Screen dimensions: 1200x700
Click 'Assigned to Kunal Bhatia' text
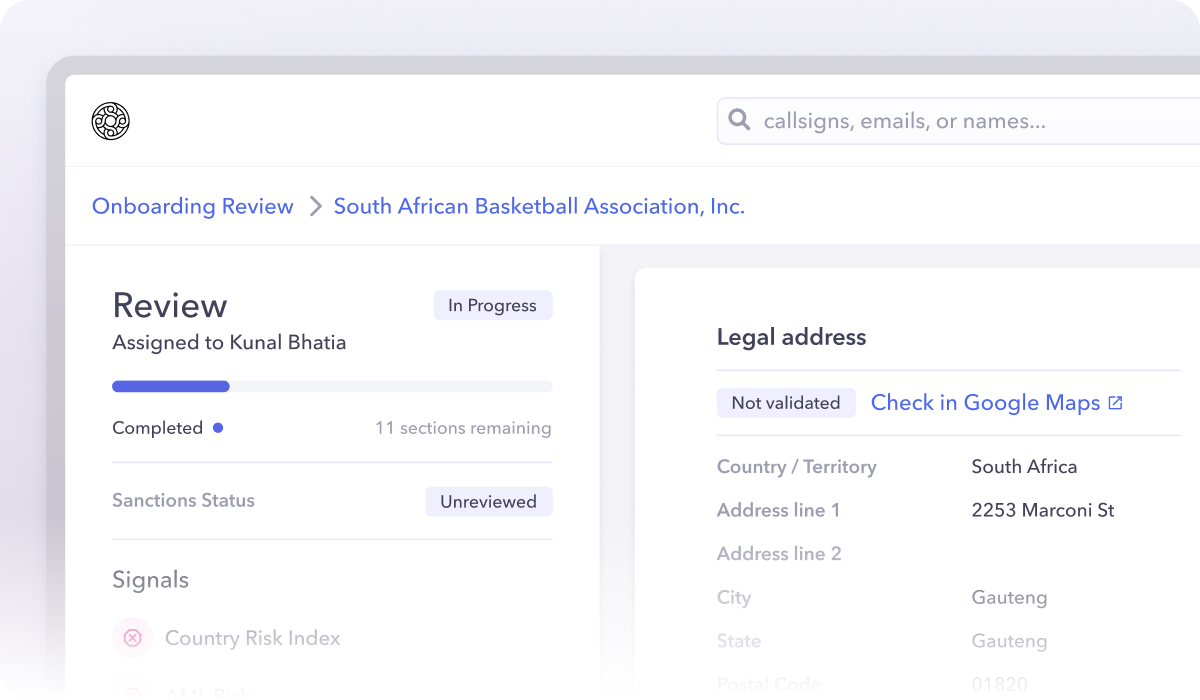pyautogui.click(x=229, y=343)
